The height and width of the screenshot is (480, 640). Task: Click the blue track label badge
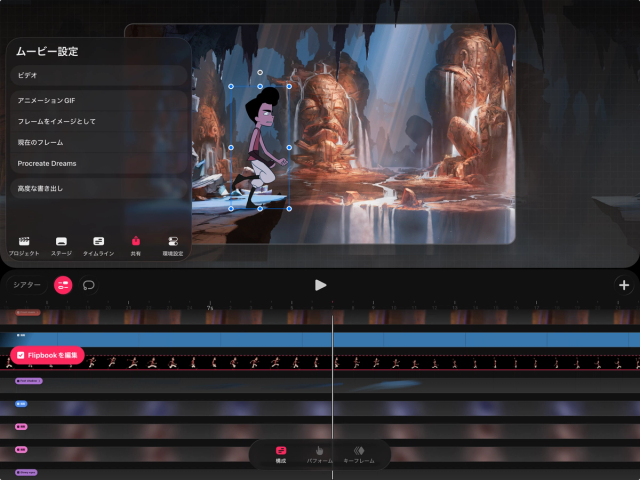pyautogui.click(x=21, y=404)
